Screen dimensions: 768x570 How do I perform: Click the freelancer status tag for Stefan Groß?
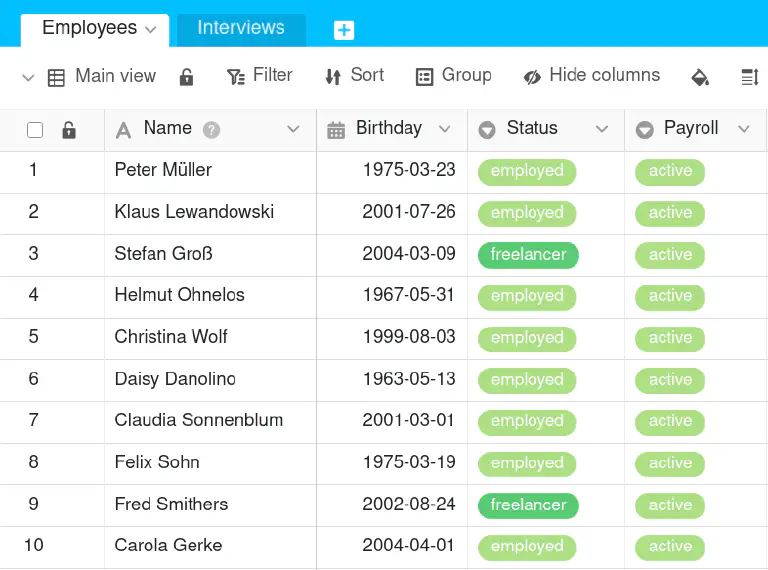(x=528, y=255)
